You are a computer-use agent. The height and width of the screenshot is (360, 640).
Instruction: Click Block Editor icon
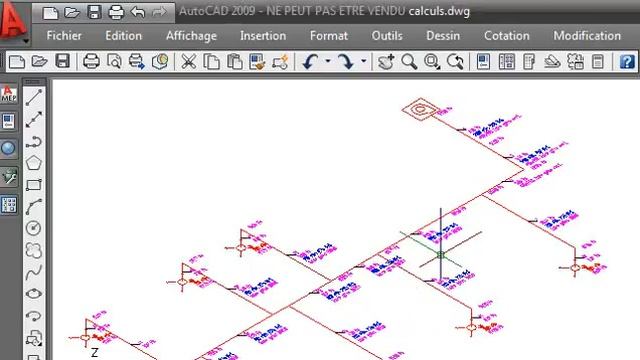pyautogui.click(x=280, y=62)
